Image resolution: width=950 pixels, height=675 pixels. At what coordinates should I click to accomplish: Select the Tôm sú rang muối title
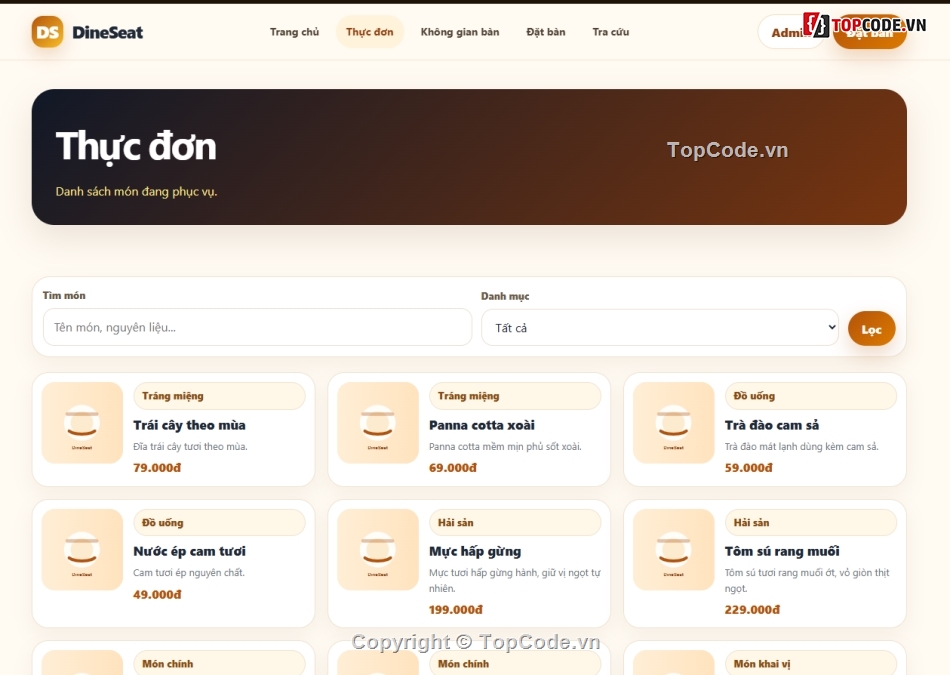coord(782,551)
